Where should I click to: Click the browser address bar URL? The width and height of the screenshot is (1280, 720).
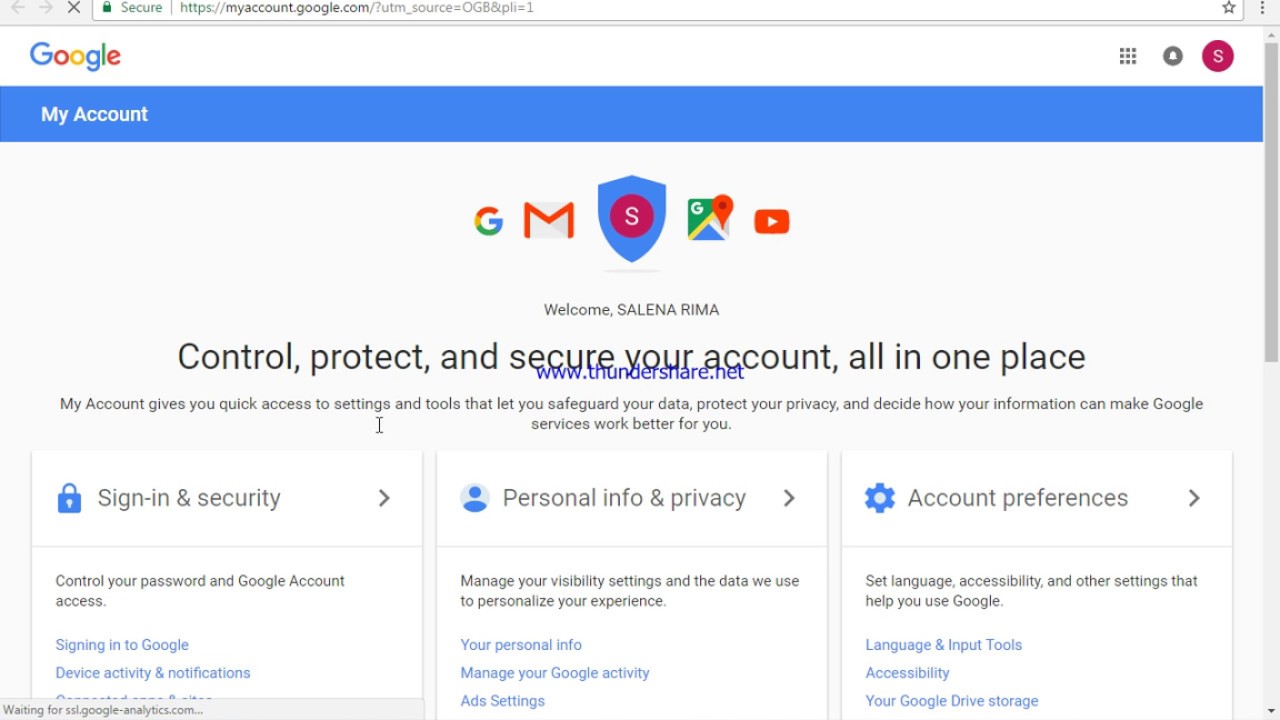click(x=357, y=8)
